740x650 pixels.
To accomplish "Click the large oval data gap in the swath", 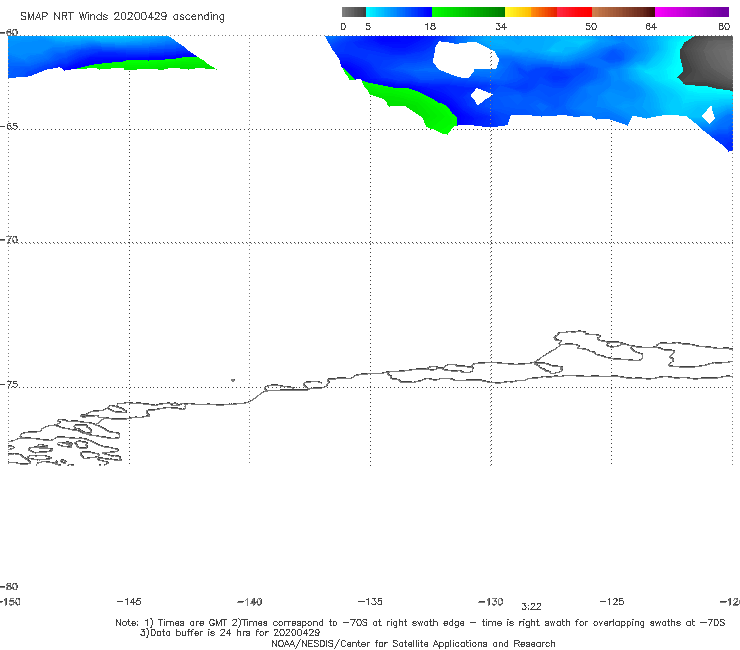I will click(x=465, y=59).
